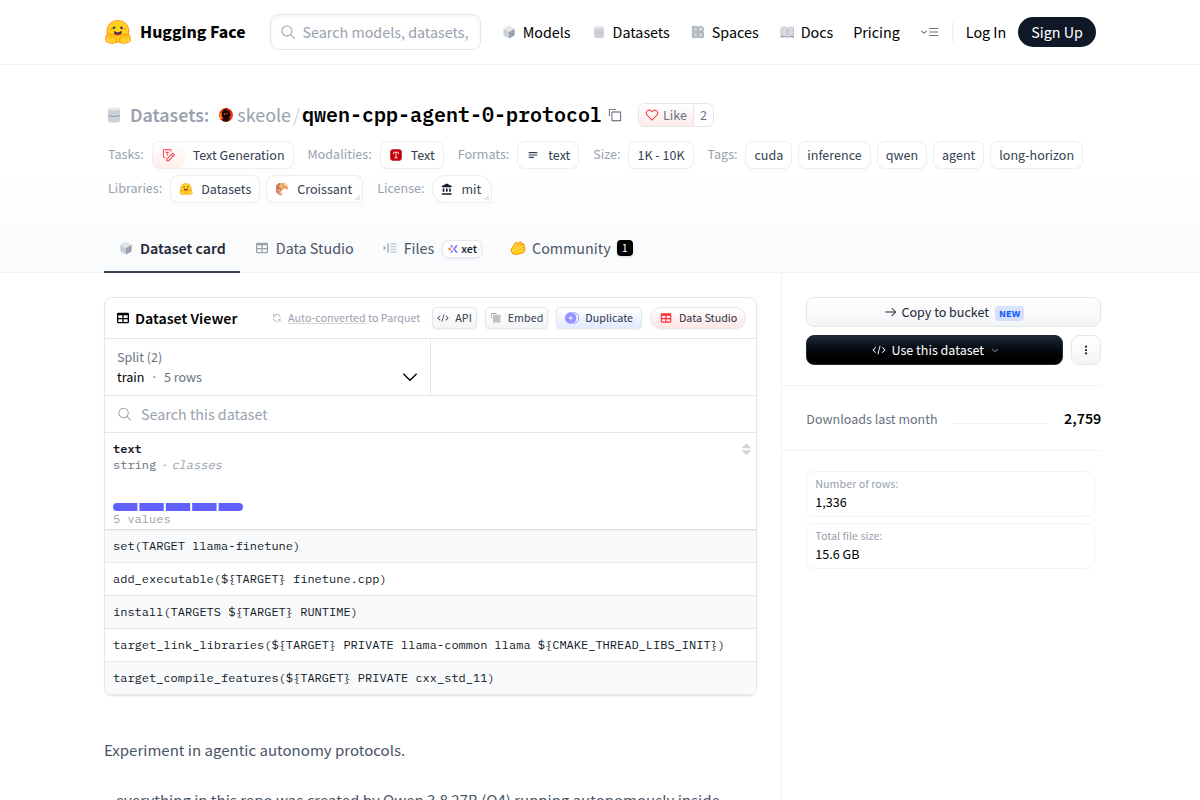Viewport: 1200px width, 800px height.
Task: Focus the Search this dataset field
Action: (430, 414)
